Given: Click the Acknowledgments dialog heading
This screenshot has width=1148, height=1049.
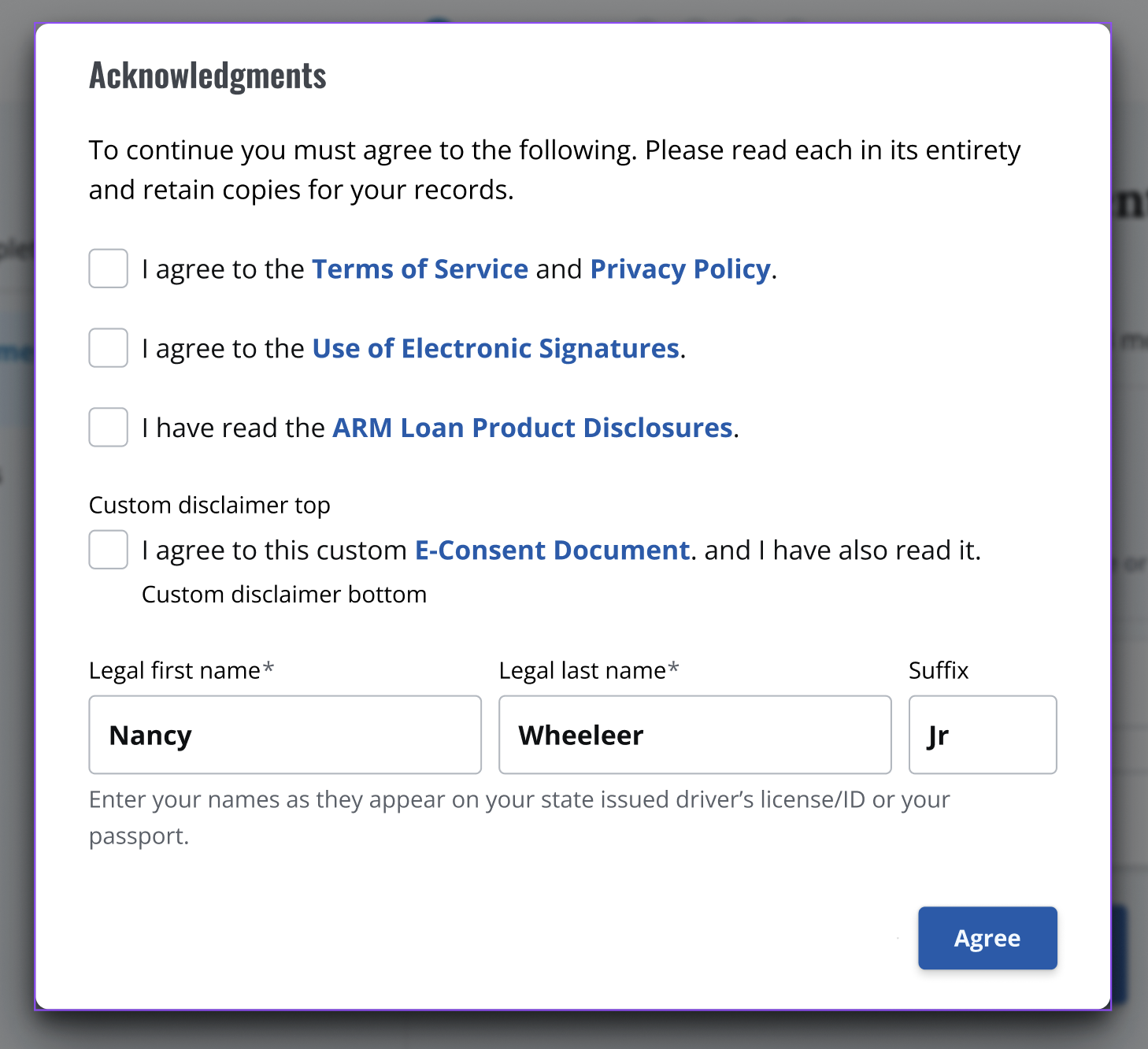Looking at the screenshot, I should tap(208, 76).
